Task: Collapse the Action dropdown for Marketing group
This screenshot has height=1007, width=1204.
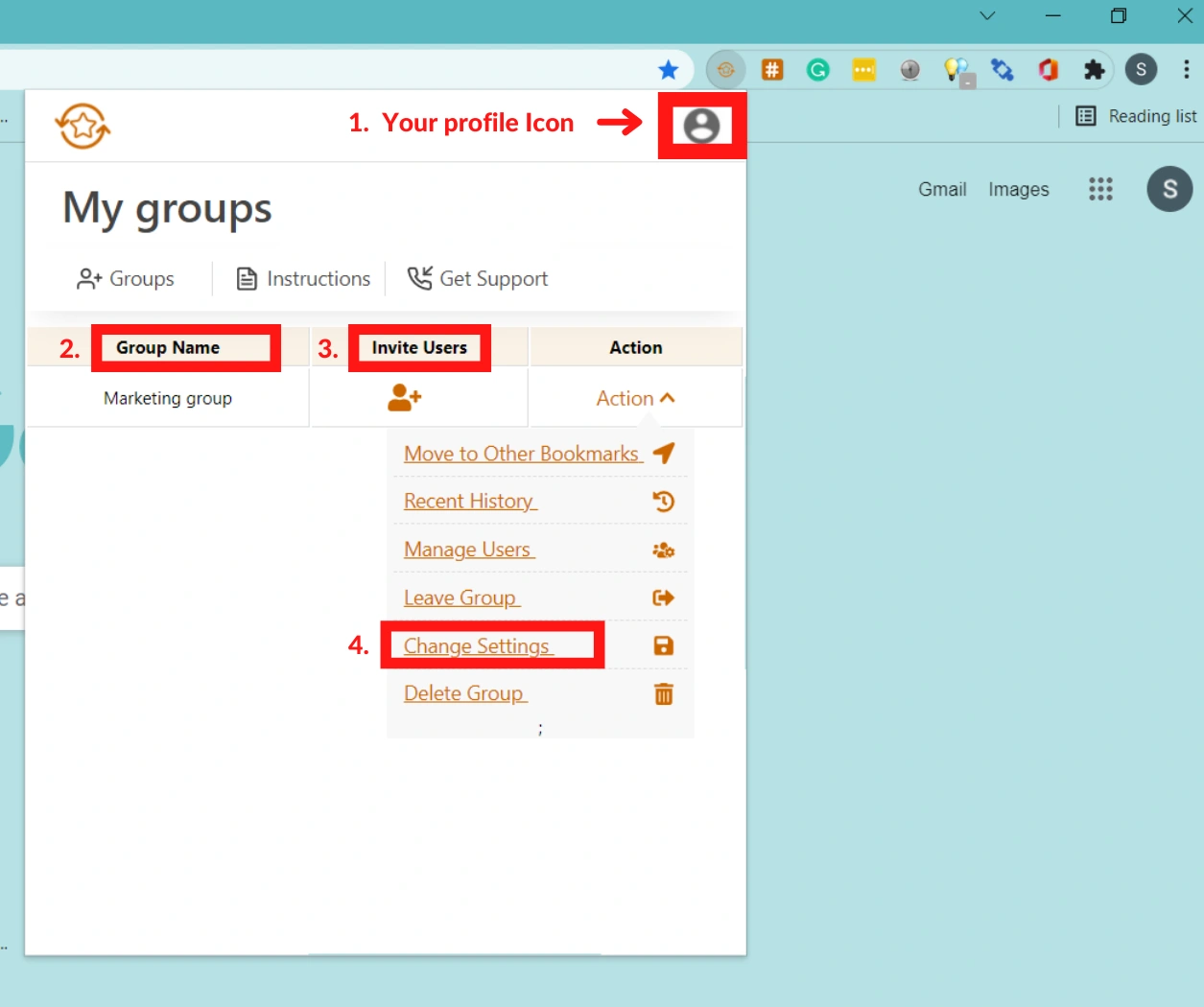Action: click(x=635, y=398)
